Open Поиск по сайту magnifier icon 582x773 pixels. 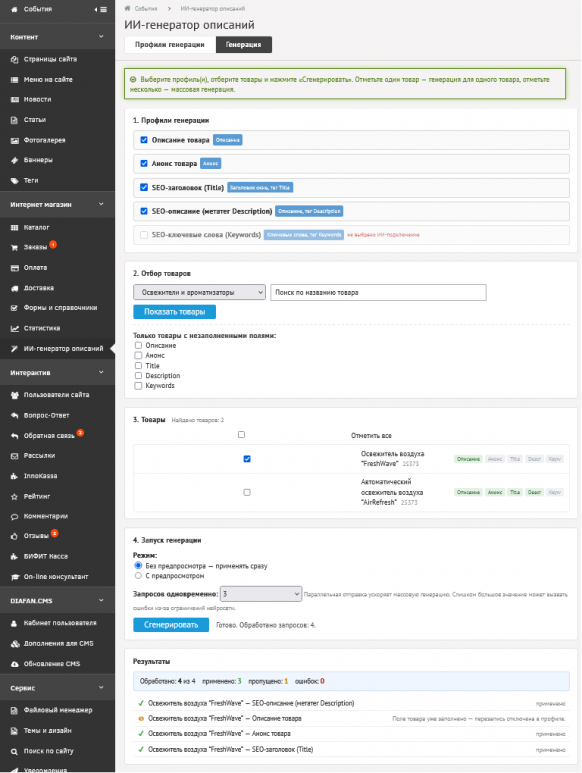pyautogui.click(x=14, y=751)
